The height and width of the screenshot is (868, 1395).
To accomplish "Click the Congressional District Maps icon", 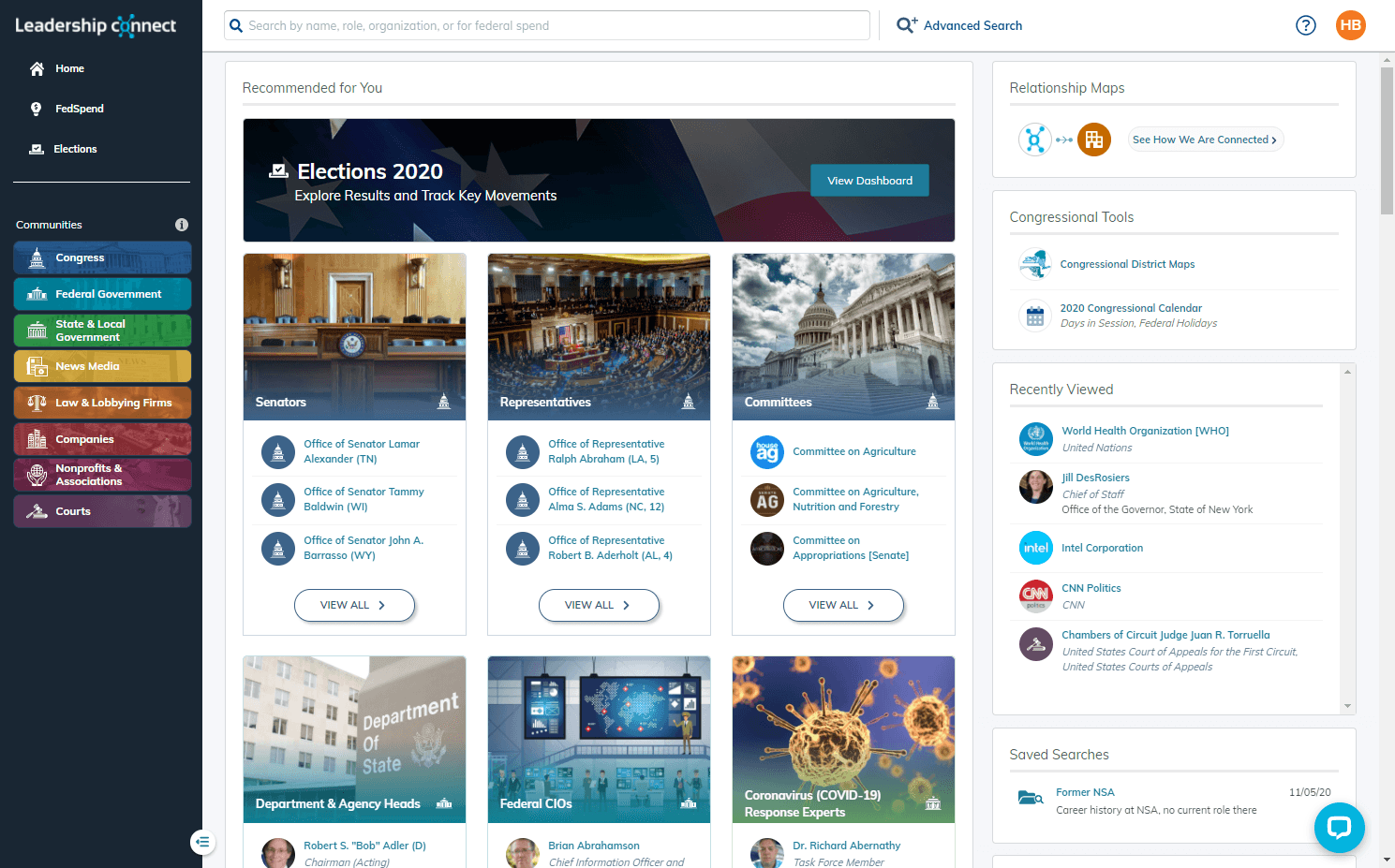I will (x=1035, y=264).
